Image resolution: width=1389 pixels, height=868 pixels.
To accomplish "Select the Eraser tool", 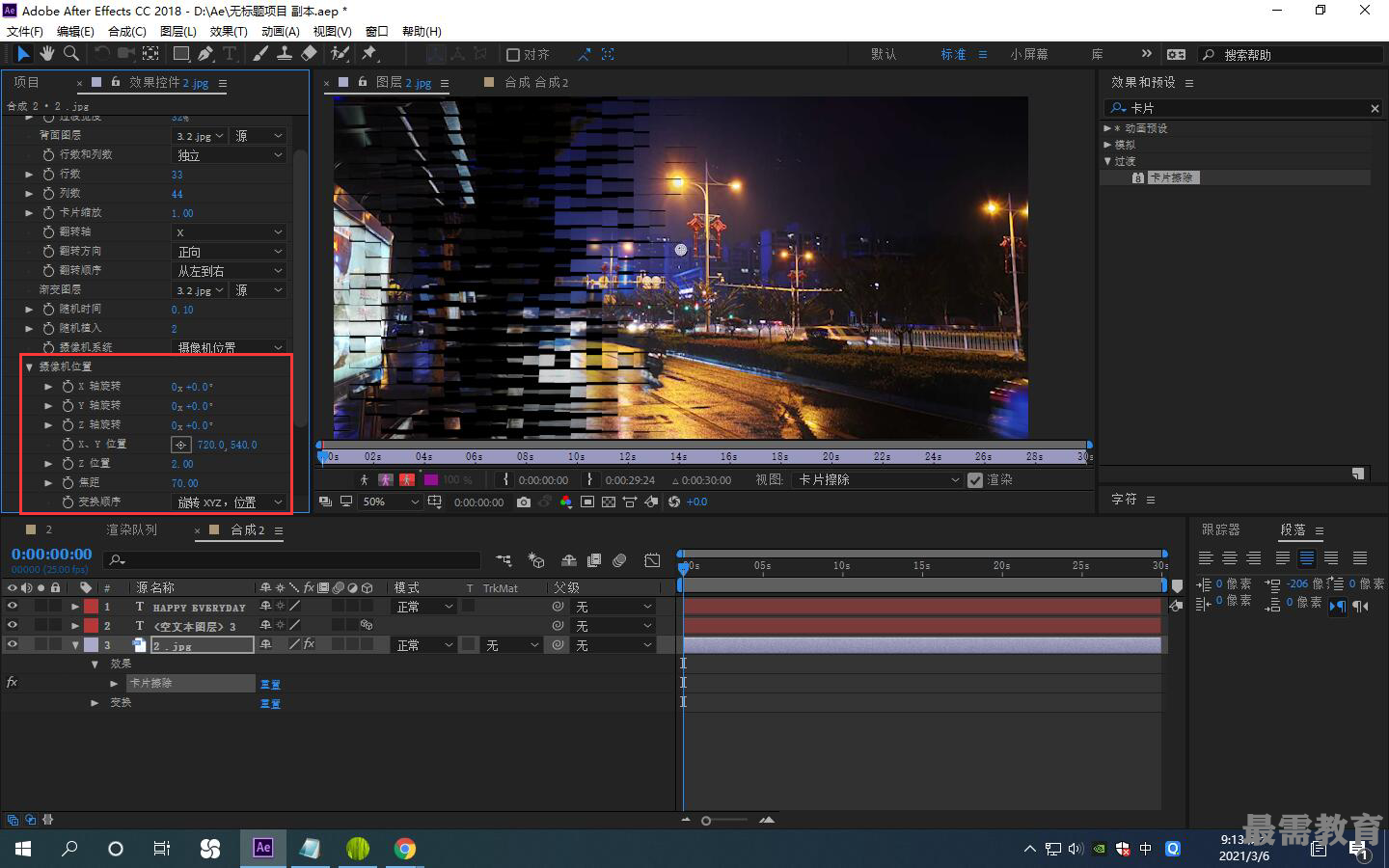I will 309,54.
